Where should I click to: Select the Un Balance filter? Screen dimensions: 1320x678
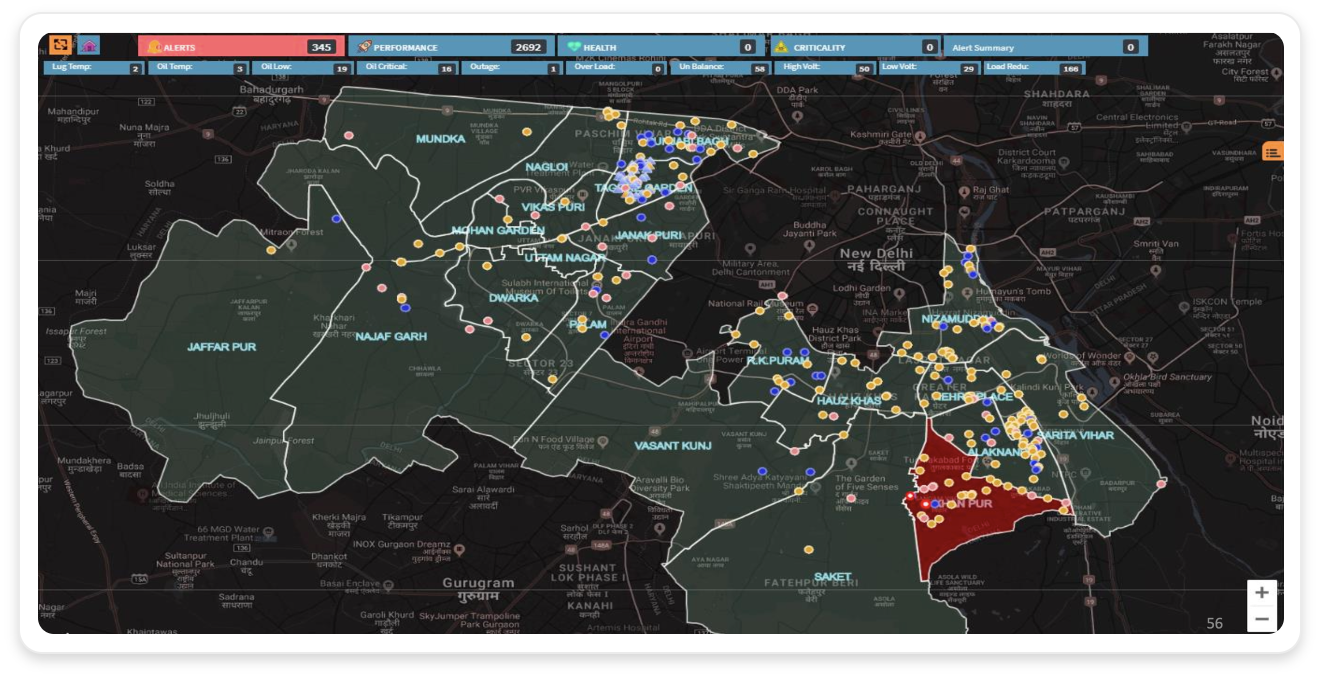click(x=720, y=68)
